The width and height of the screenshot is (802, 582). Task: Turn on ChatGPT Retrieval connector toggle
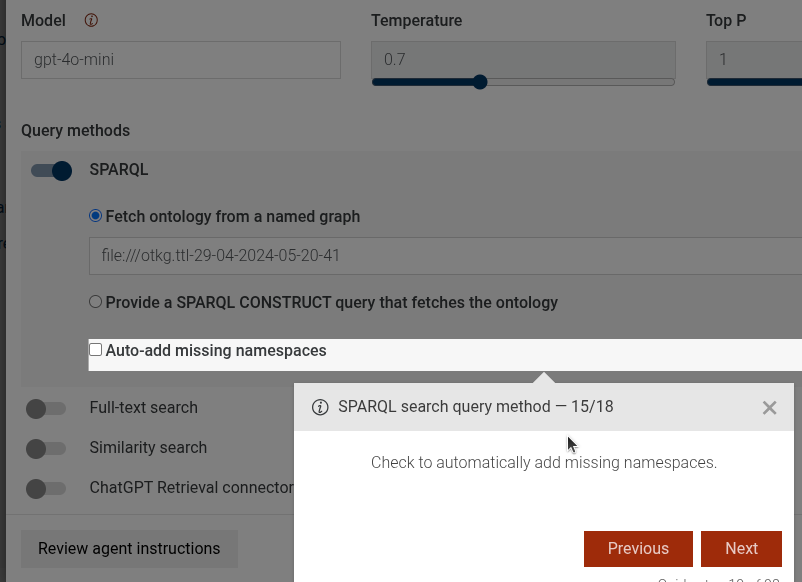(46, 488)
